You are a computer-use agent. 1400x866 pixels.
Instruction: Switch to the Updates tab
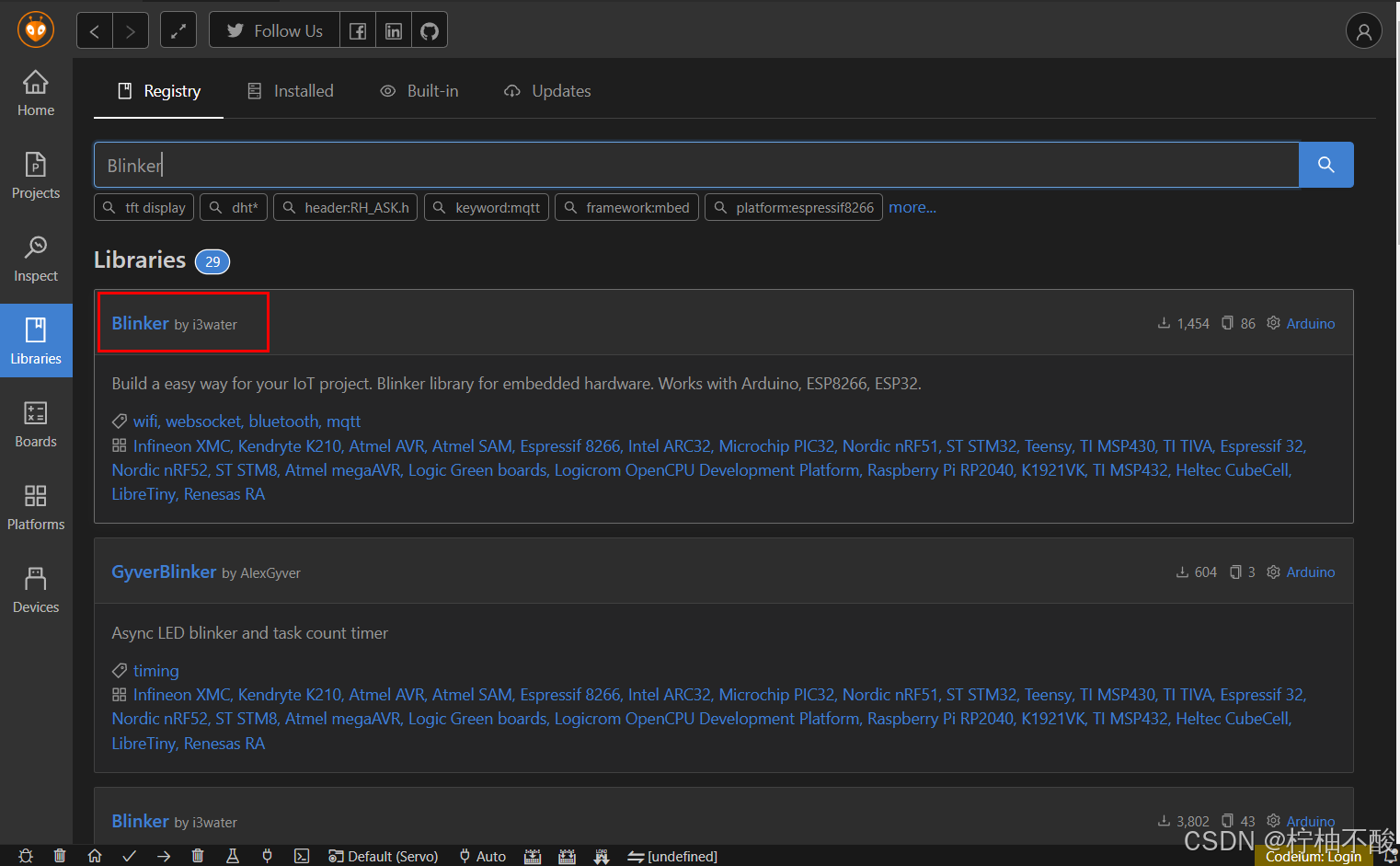(x=547, y=91)
